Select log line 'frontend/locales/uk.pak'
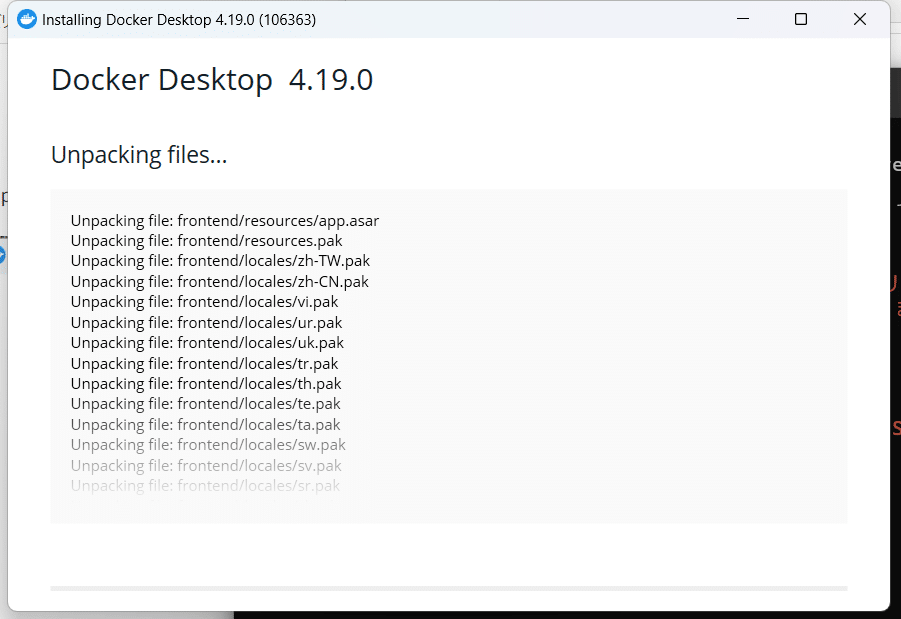This screenshot has height=619, width=901. coord(207,343)
